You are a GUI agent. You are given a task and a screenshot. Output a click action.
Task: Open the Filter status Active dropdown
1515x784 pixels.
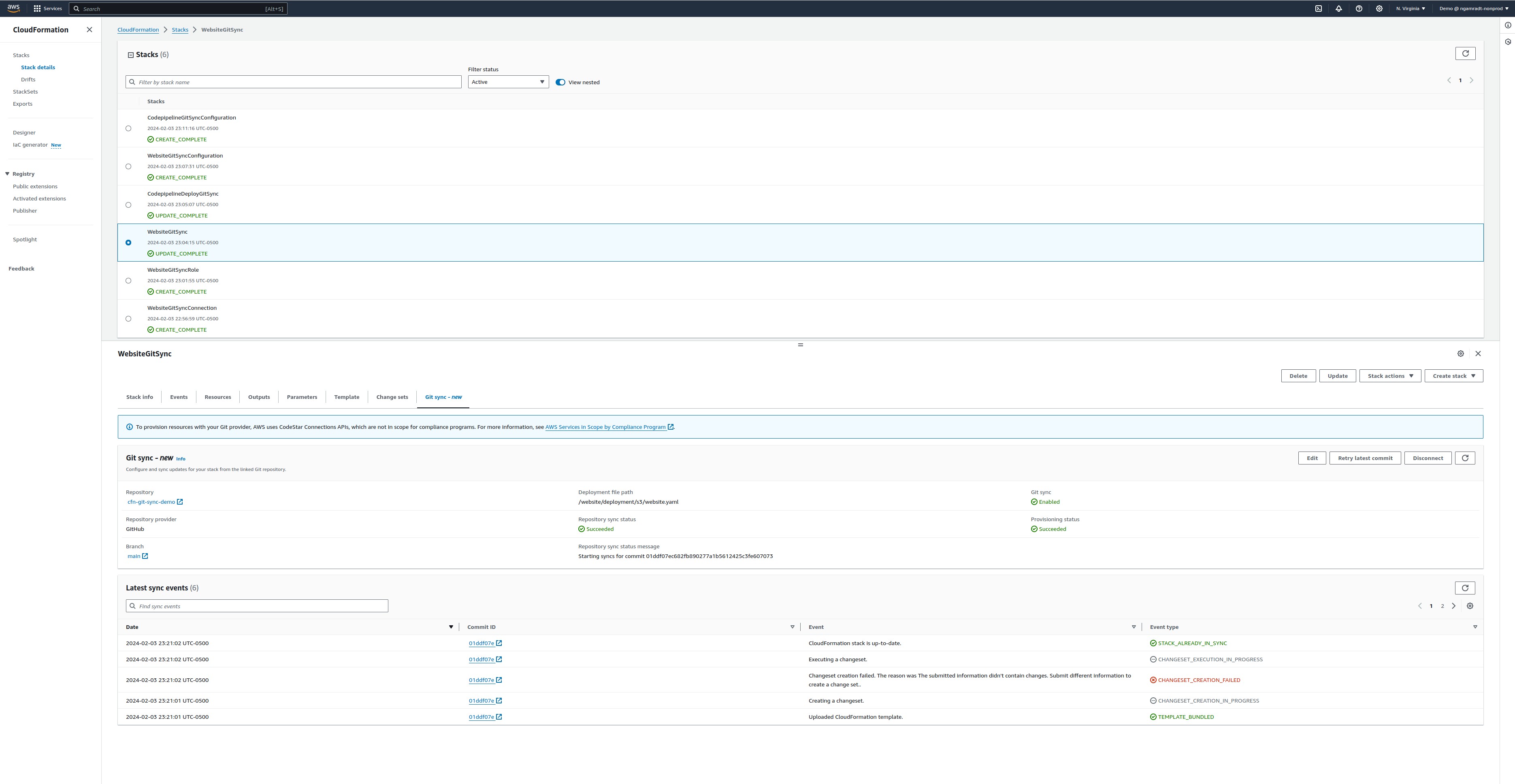(x=508, y=82)
